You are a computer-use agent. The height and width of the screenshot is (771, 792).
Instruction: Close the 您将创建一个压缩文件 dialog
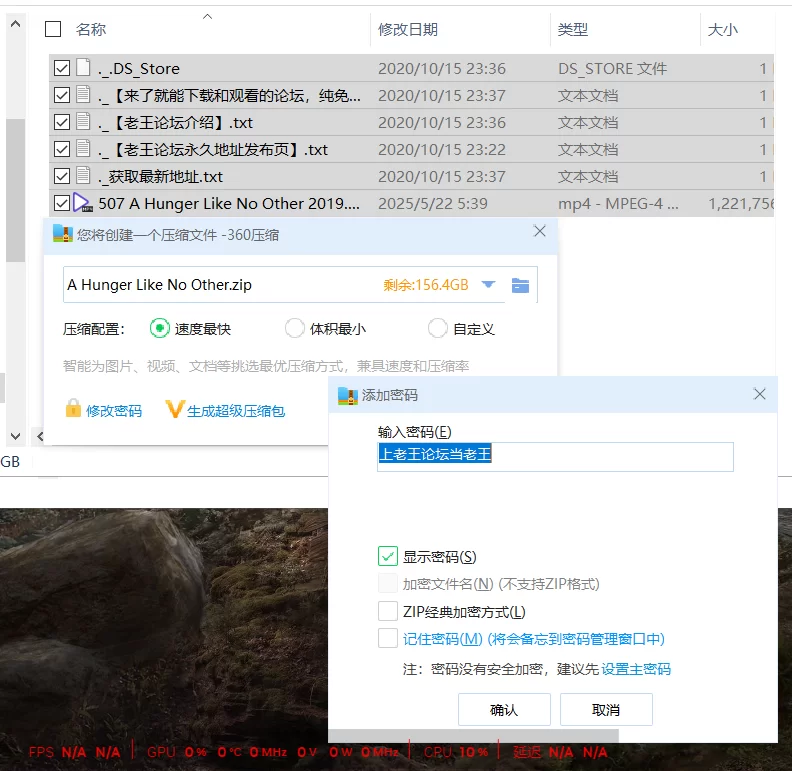click(x=539, y=231)
